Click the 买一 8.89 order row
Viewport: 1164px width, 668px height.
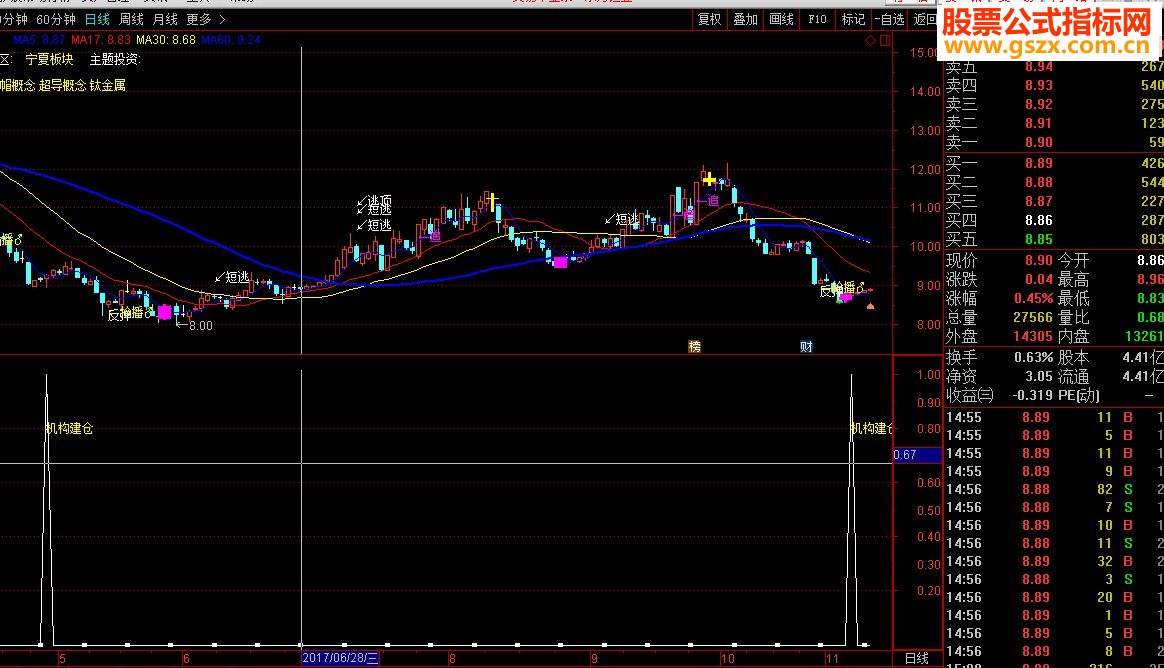pyautogui.click(x=1054, y=163)
